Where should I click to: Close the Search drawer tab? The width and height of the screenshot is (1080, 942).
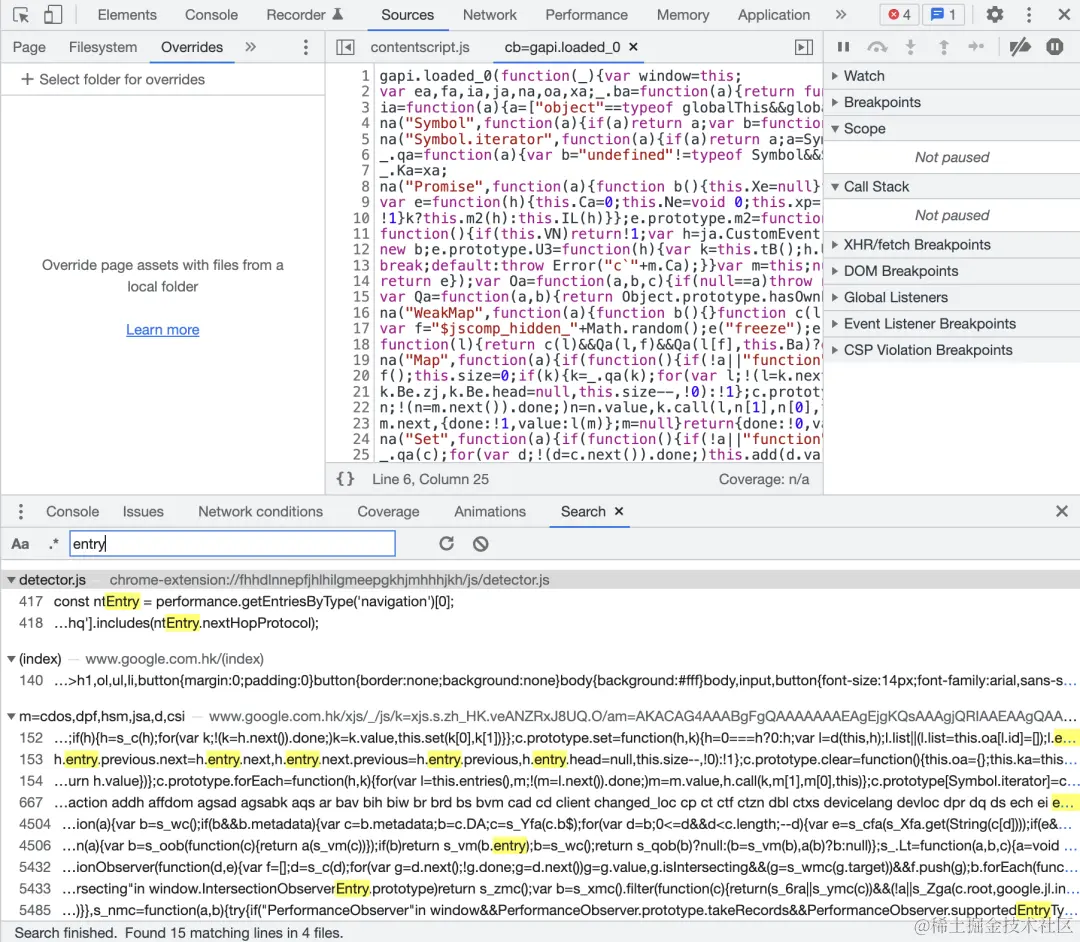[x=619, y=511]
